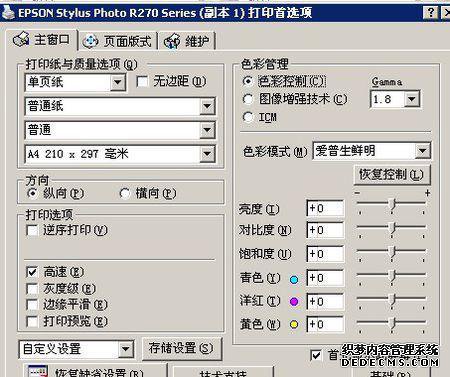Click the 青色 slider
The width and height of the screenshot is (450, 377).
[x=391, y=276]
